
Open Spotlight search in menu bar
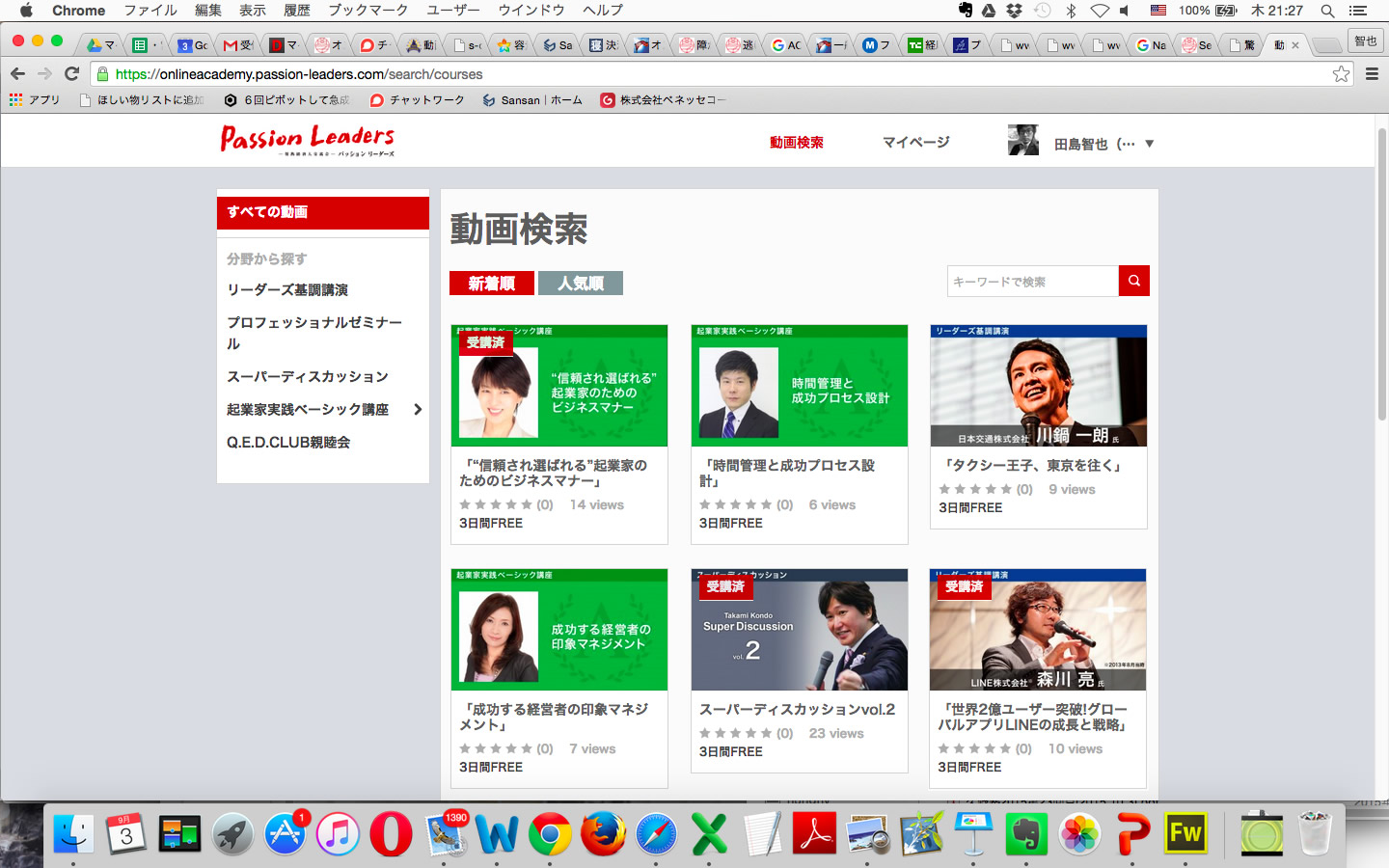click(1327, 11)
